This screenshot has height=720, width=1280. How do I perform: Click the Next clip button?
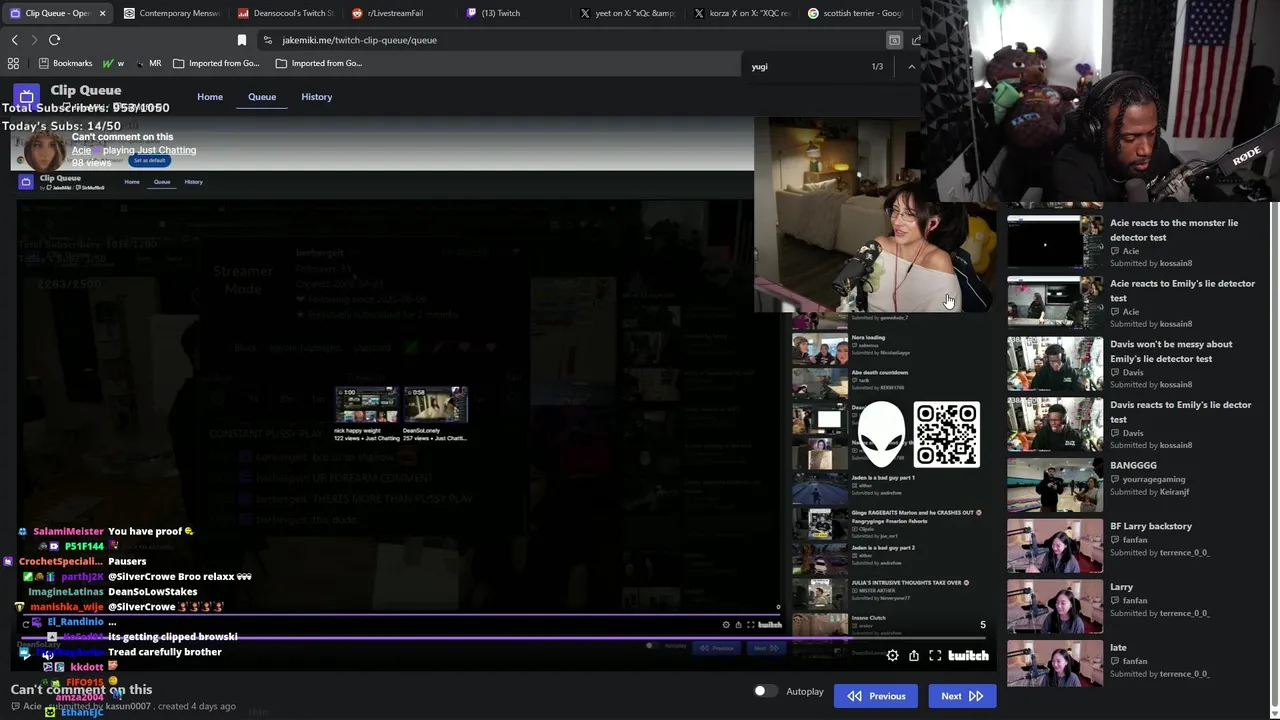coord(962,696)
